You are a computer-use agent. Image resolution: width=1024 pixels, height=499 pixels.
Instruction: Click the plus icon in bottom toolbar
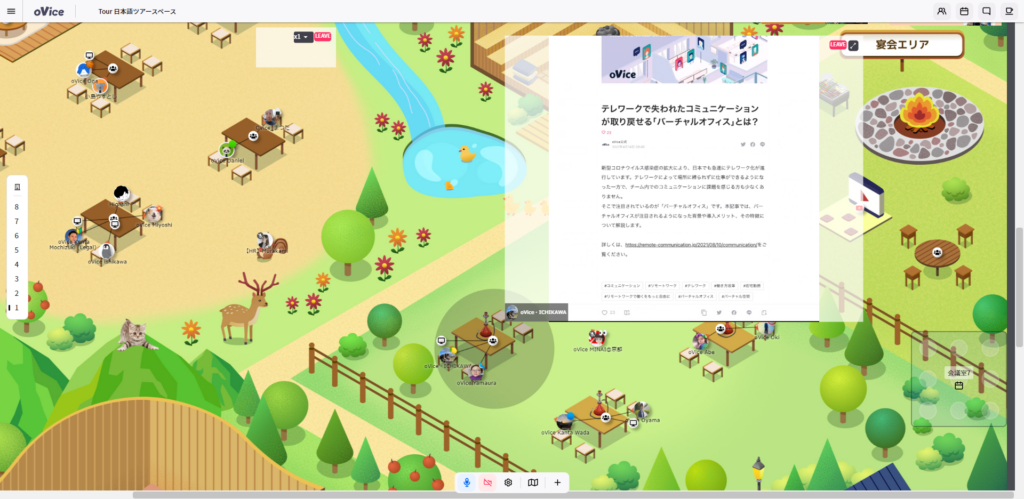[x=557, y=483]
